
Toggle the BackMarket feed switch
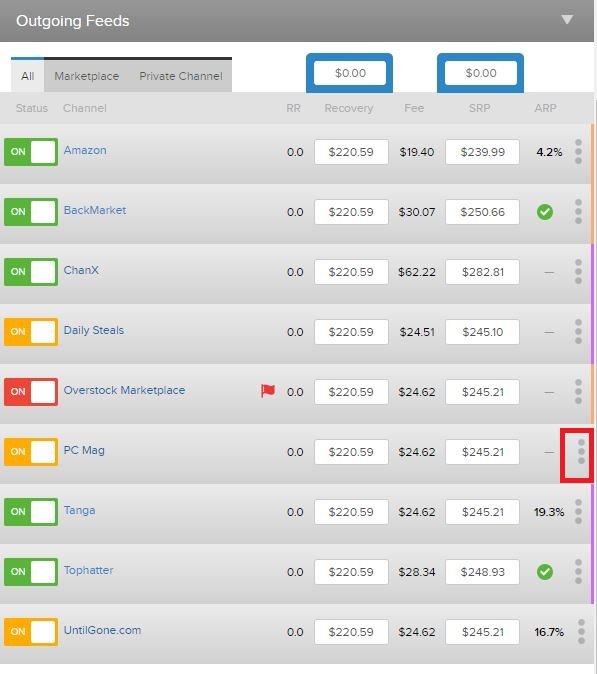pos(31,211)
